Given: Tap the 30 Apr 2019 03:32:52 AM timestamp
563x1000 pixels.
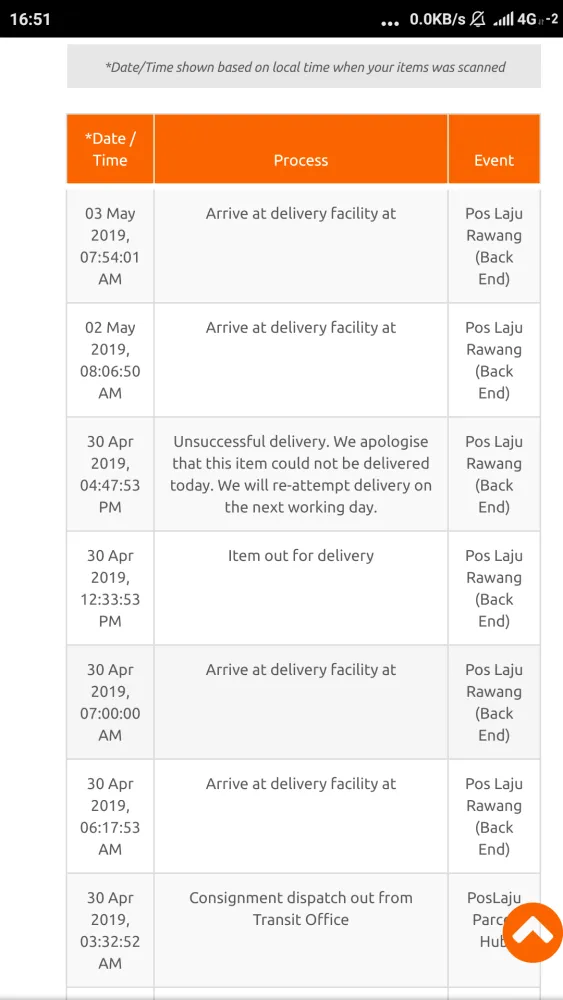Looking at the screenshot, I should pyautogui.click(x=110, y=931).
